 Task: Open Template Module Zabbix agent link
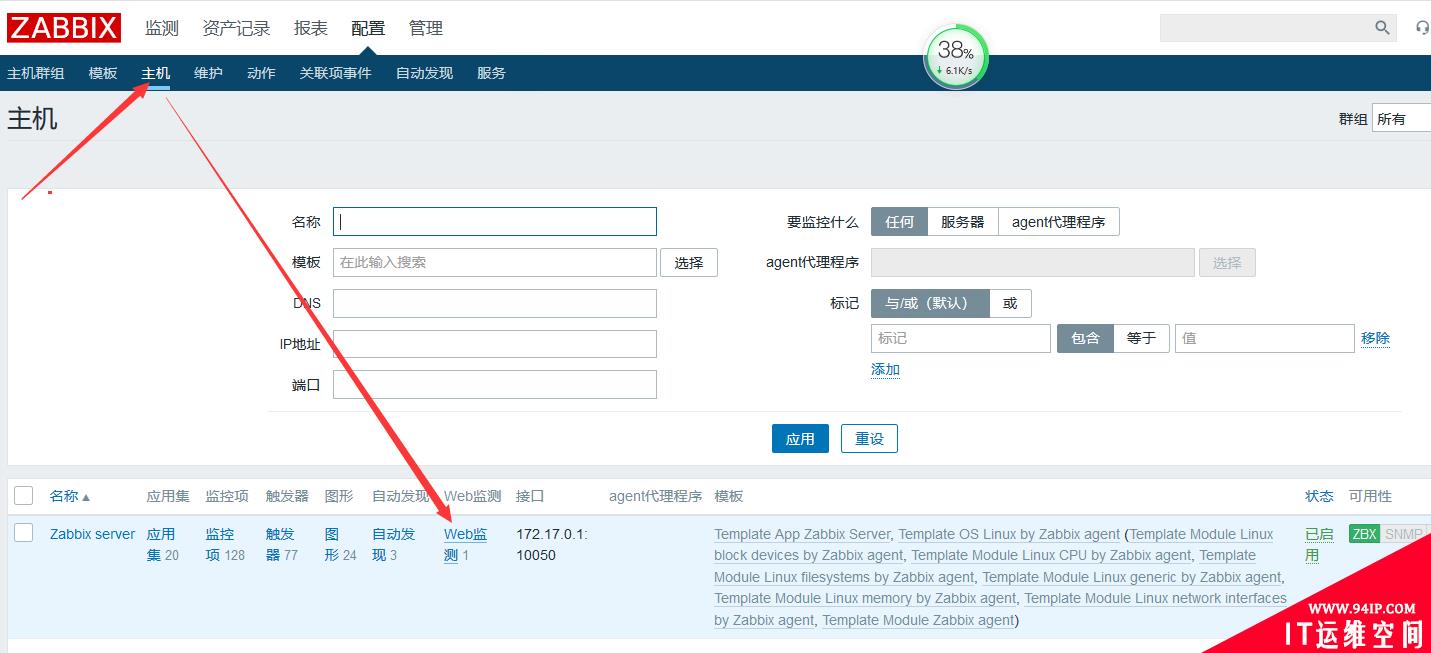click(918, 620)
